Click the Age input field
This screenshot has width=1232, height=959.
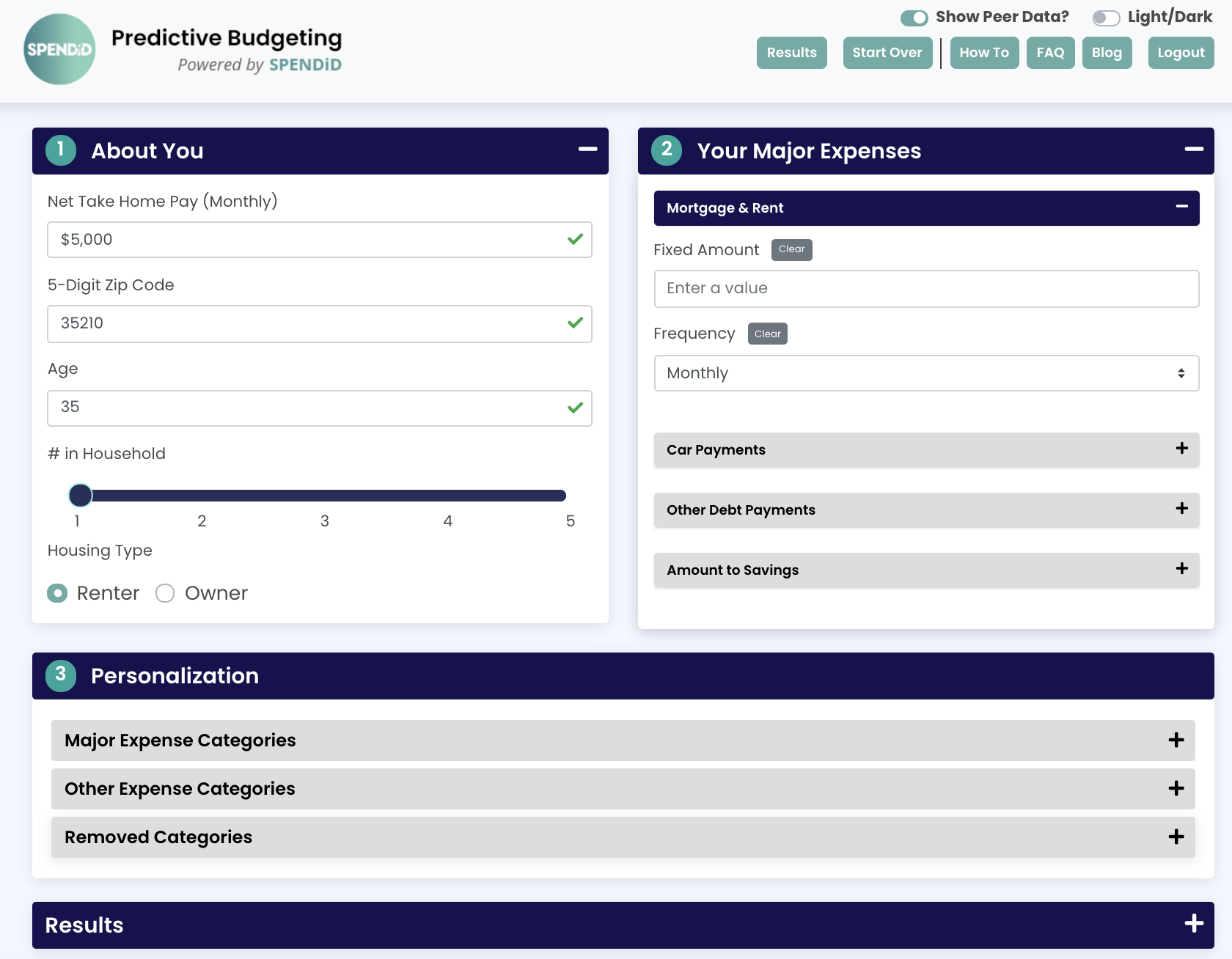320,408
